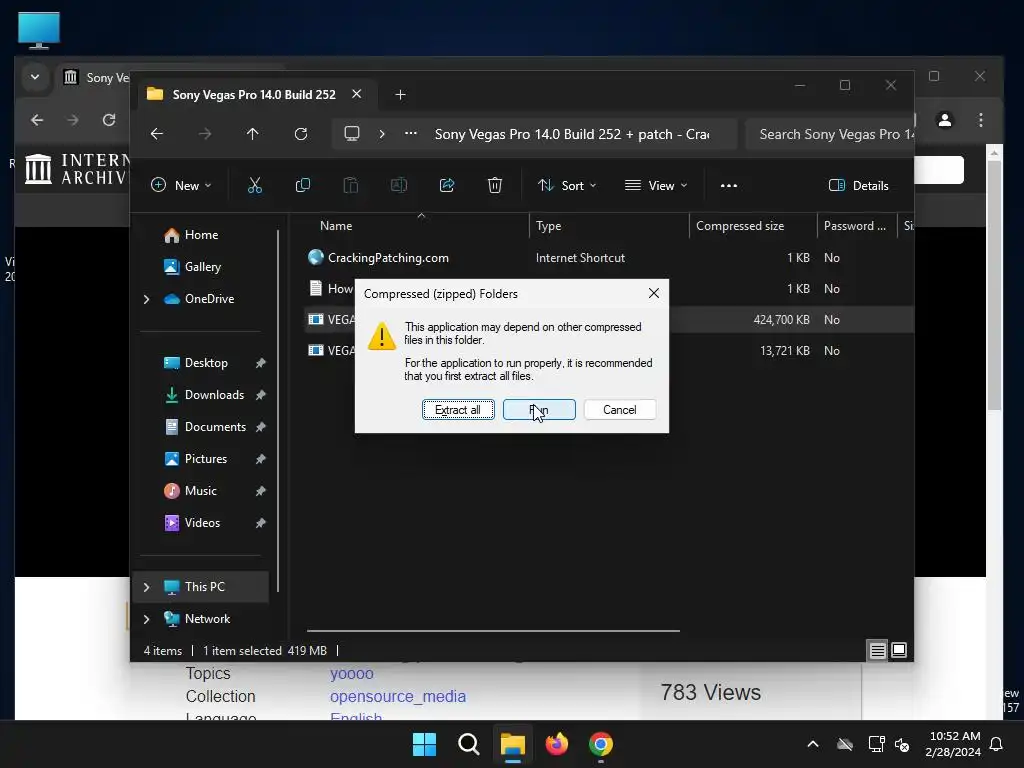Click the file list horizontal scrollbar
This screenshot has height=768, width=1024.
coord(493,631)
